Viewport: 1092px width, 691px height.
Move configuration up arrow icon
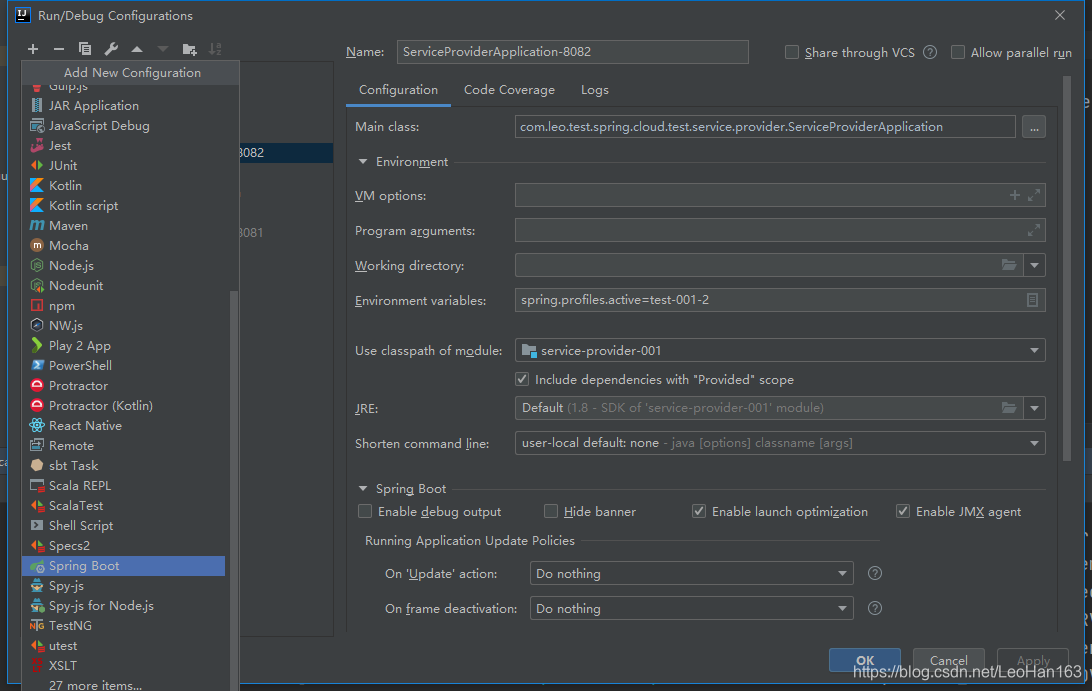[x=136, y=49]
